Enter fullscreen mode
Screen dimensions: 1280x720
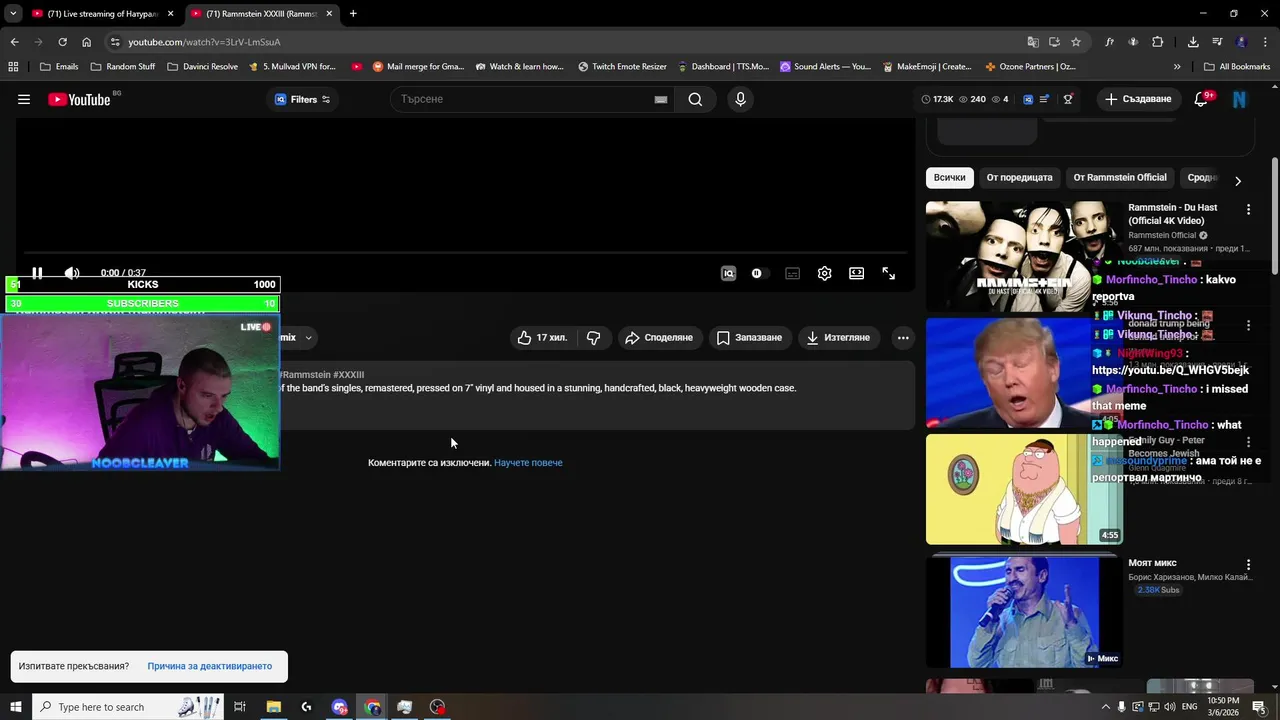888,273
